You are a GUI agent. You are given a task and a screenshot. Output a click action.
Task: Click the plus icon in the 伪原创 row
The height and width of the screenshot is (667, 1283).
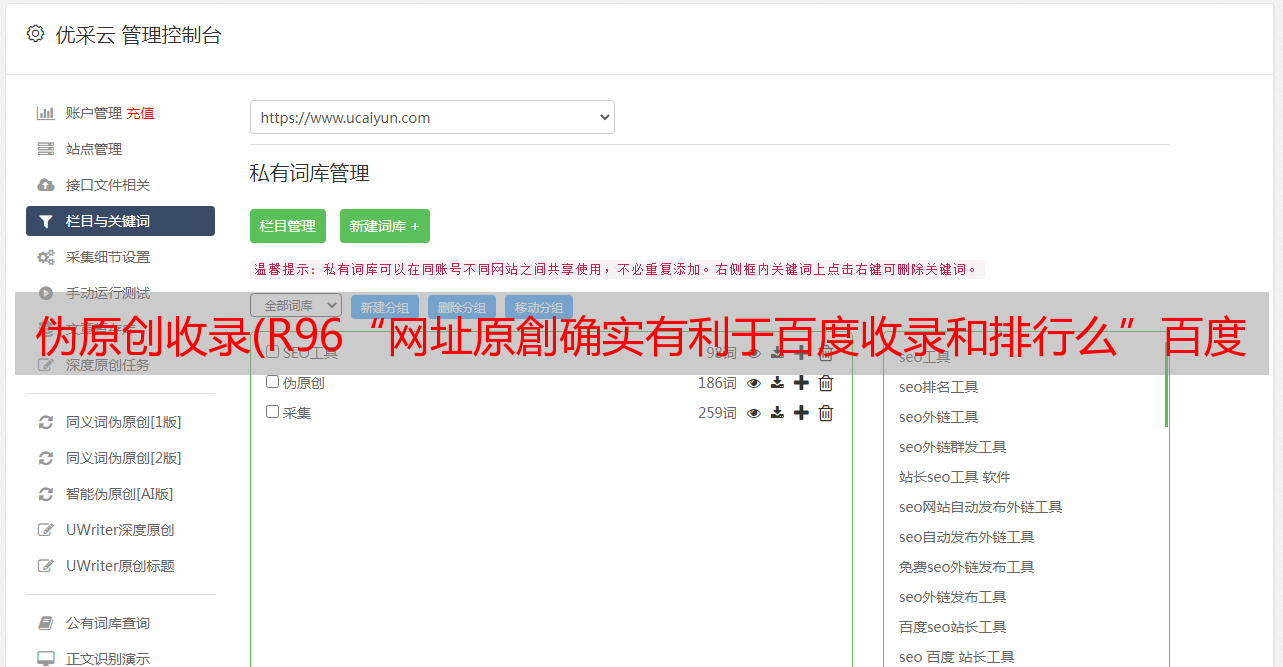(x=801, y=383)
